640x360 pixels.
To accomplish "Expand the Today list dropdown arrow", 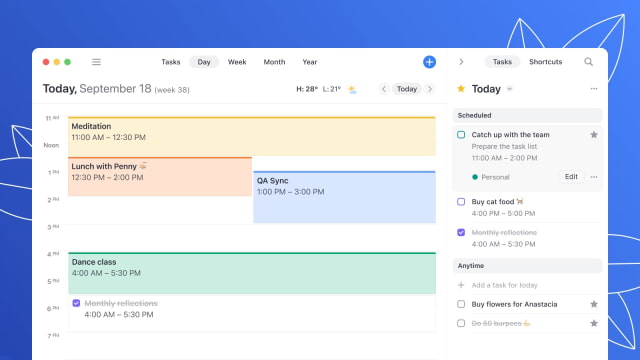I will click(509, 89).
